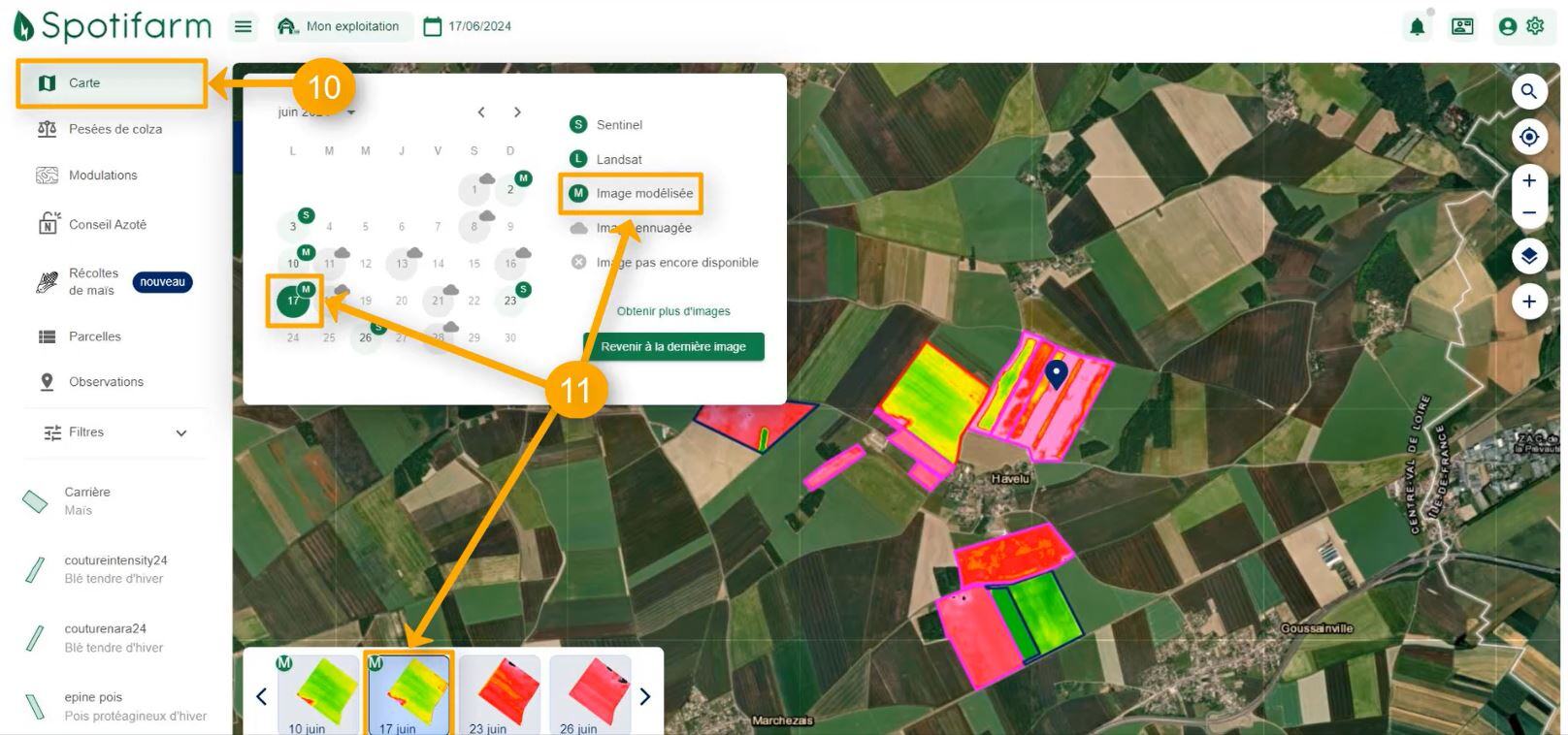Select the 23 juin image thumbnail
Viewport: 1568px width, 735px height.
(500, 693)
